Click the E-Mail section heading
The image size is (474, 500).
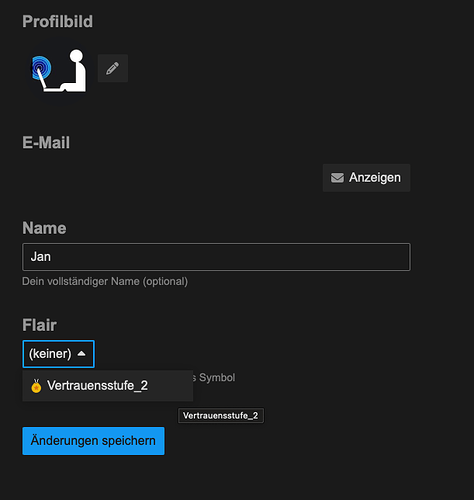point(46,143)
